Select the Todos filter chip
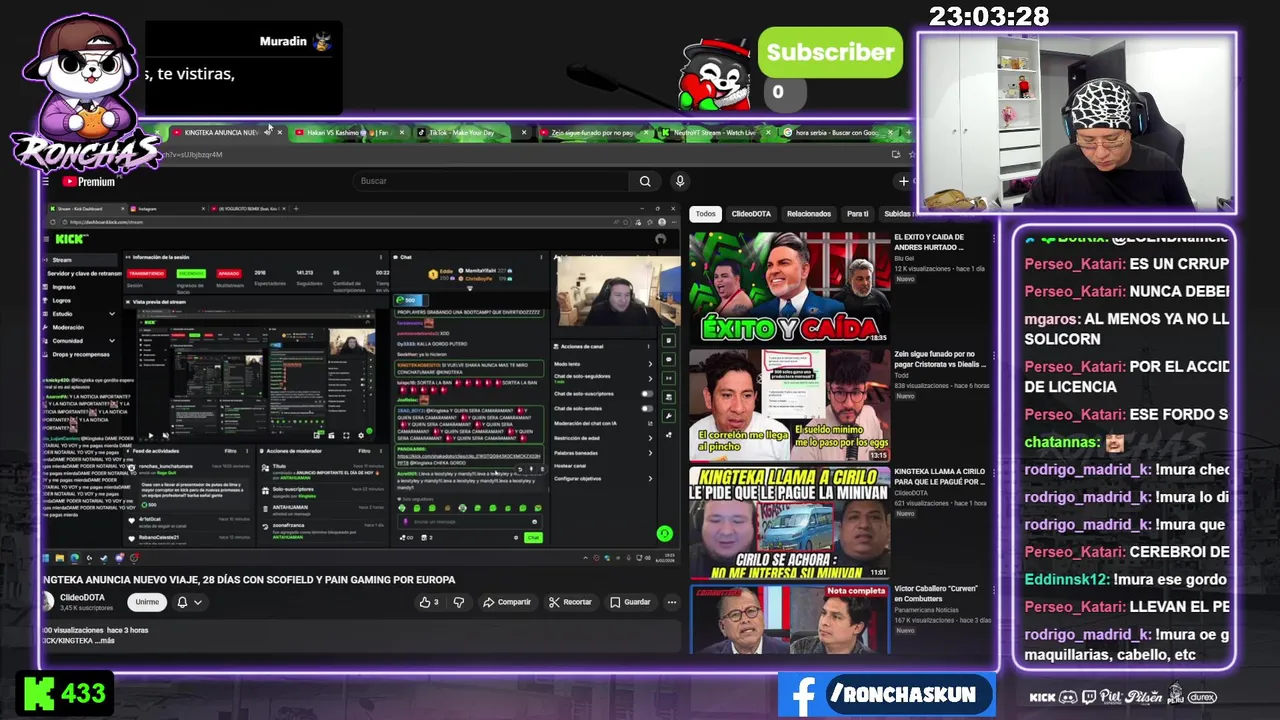The height and width of the screenshot is (720, 1280). pos(706,214)
